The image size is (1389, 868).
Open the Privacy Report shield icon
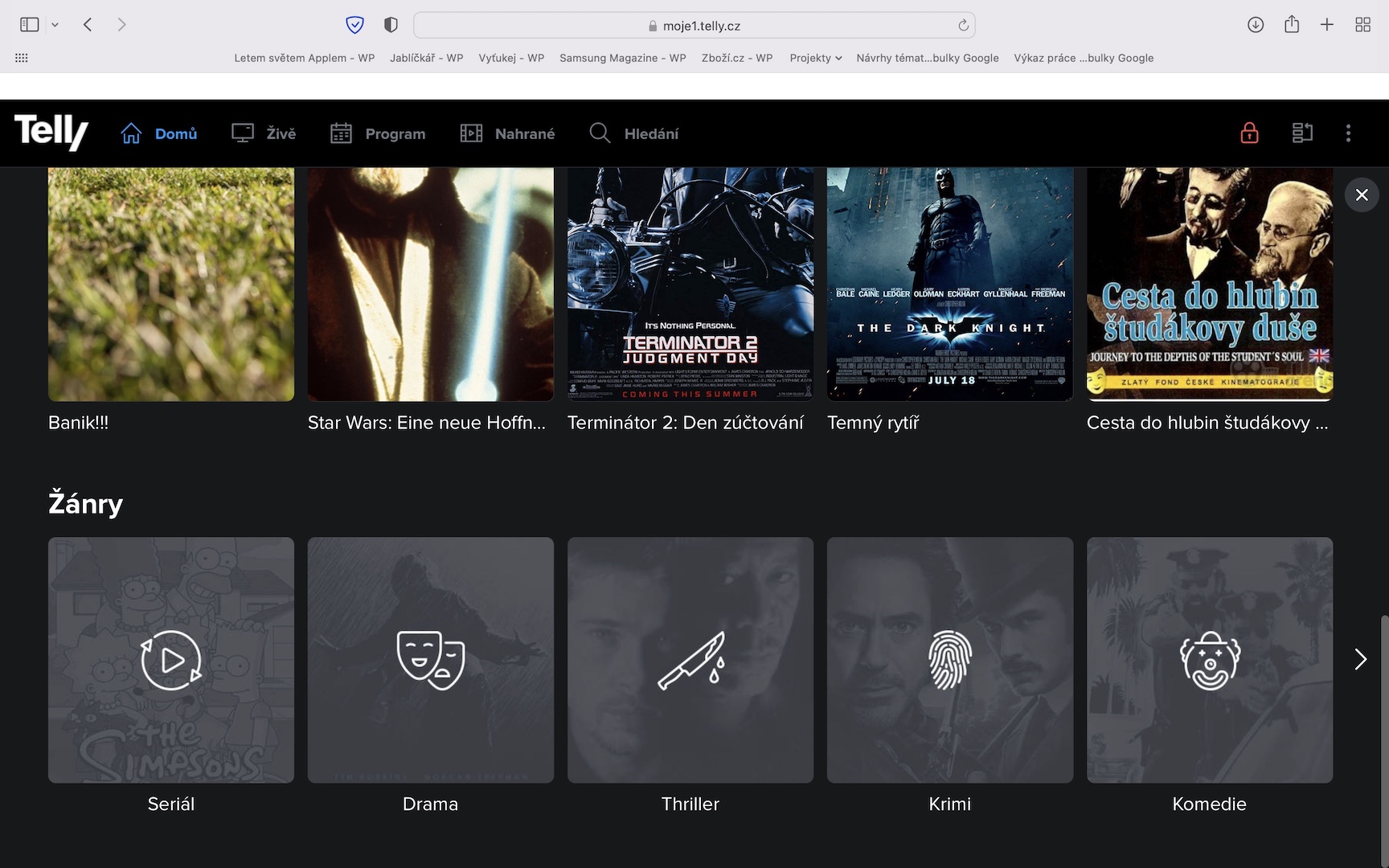[391, 25]
